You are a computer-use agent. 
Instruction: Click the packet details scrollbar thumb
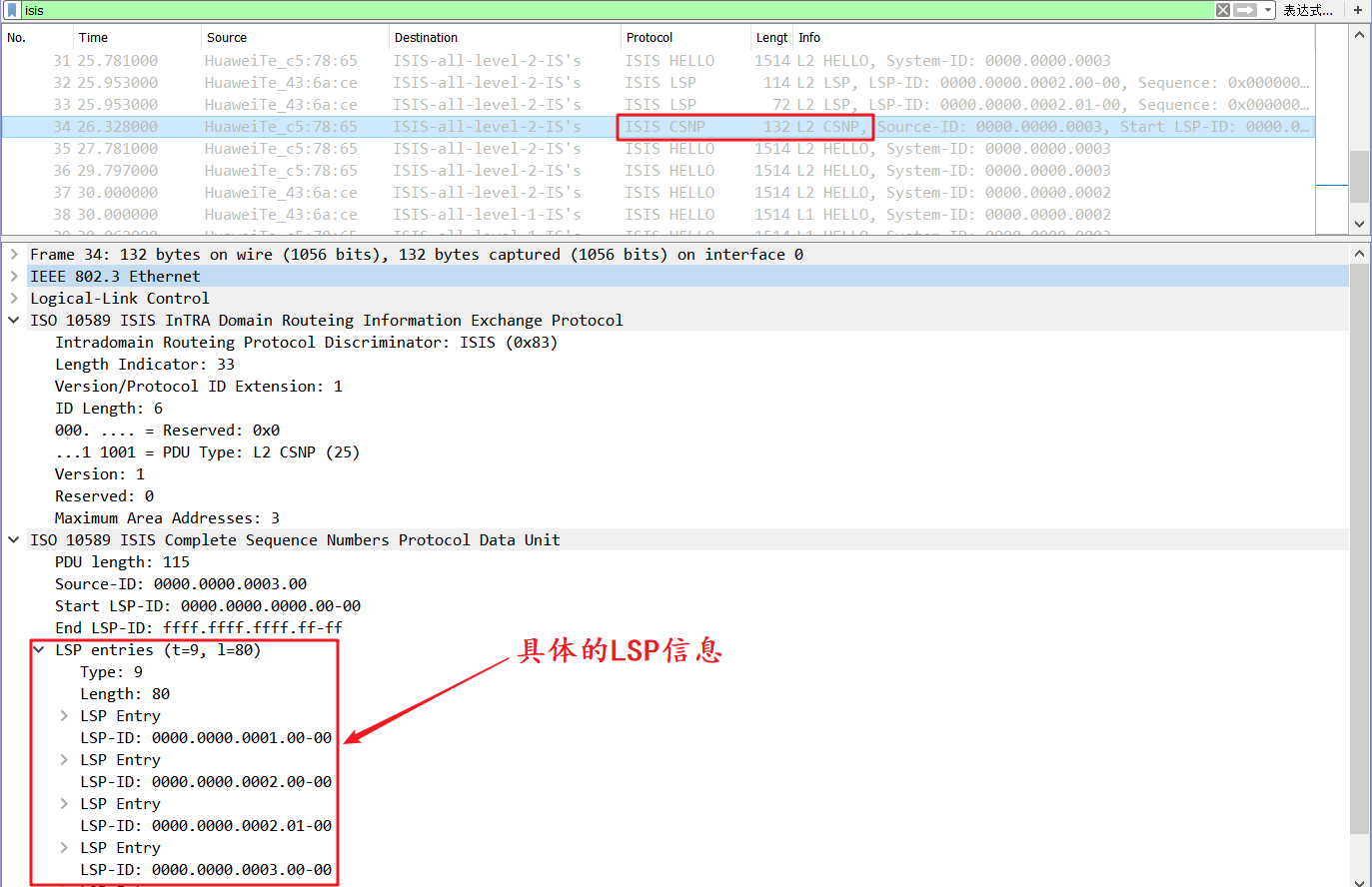(x=1359, y=548)
